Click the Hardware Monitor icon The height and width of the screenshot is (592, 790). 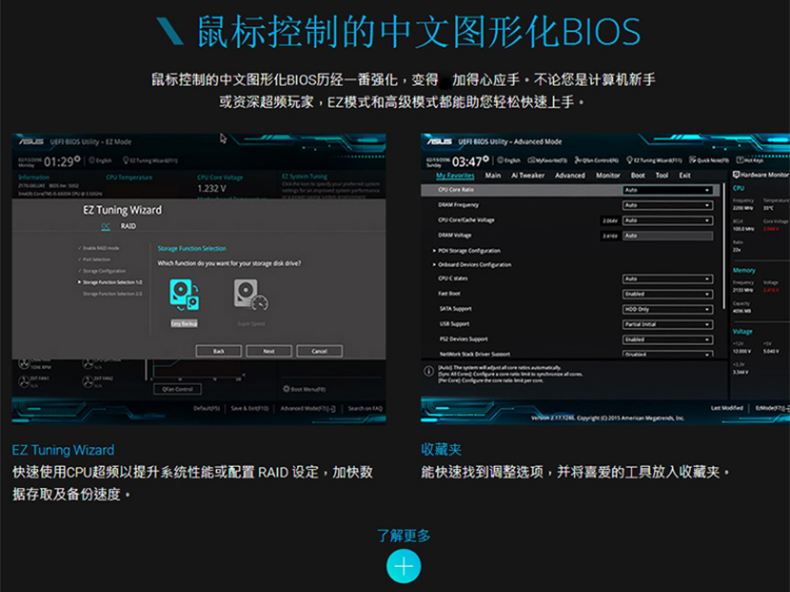[736, 175]
